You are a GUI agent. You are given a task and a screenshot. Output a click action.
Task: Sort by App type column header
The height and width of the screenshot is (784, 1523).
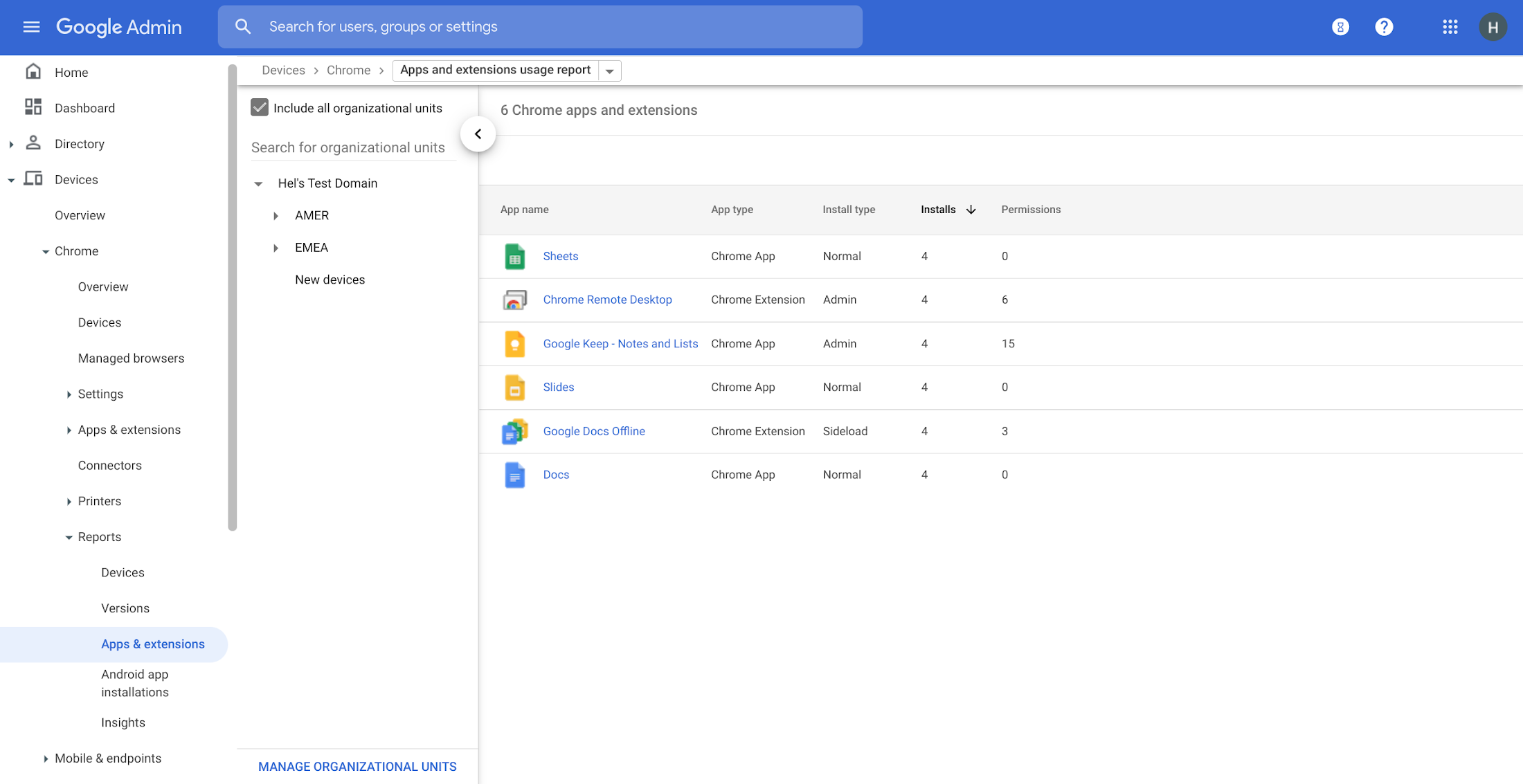pos(732,210)
